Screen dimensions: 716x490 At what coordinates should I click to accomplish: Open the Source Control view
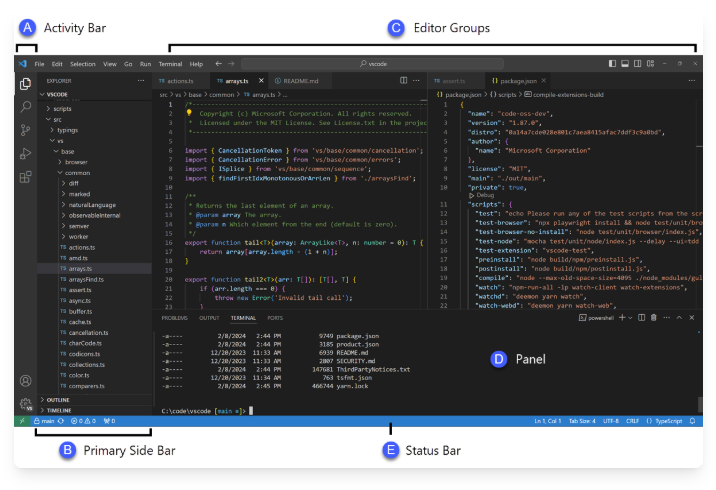pyautogui.click(x=26, y=131)
